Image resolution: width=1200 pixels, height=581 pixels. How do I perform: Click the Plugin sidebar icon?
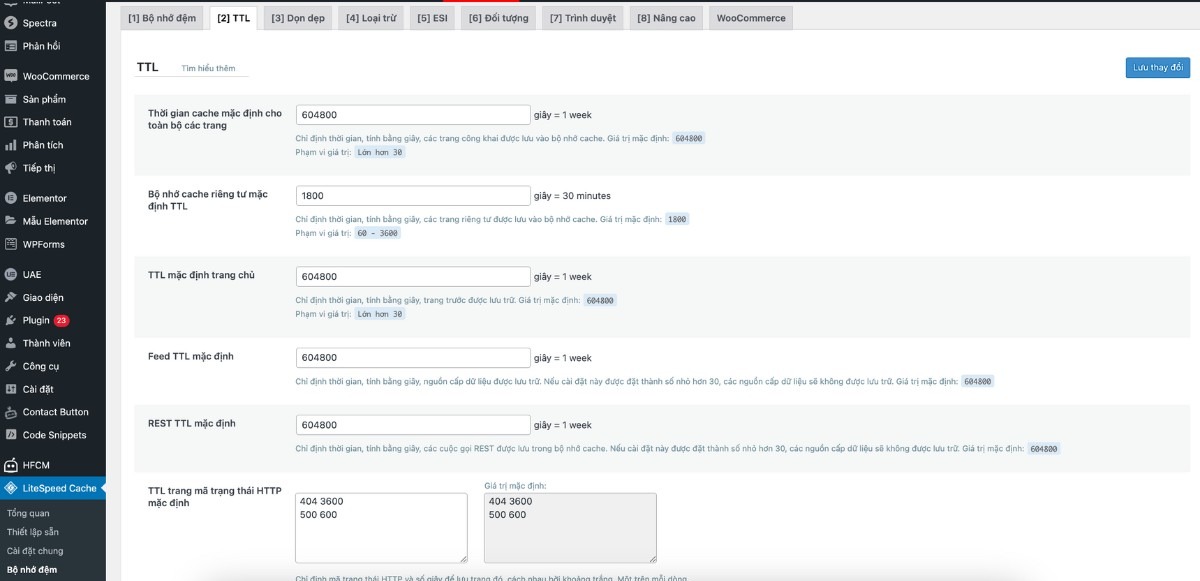click(11, 320)
